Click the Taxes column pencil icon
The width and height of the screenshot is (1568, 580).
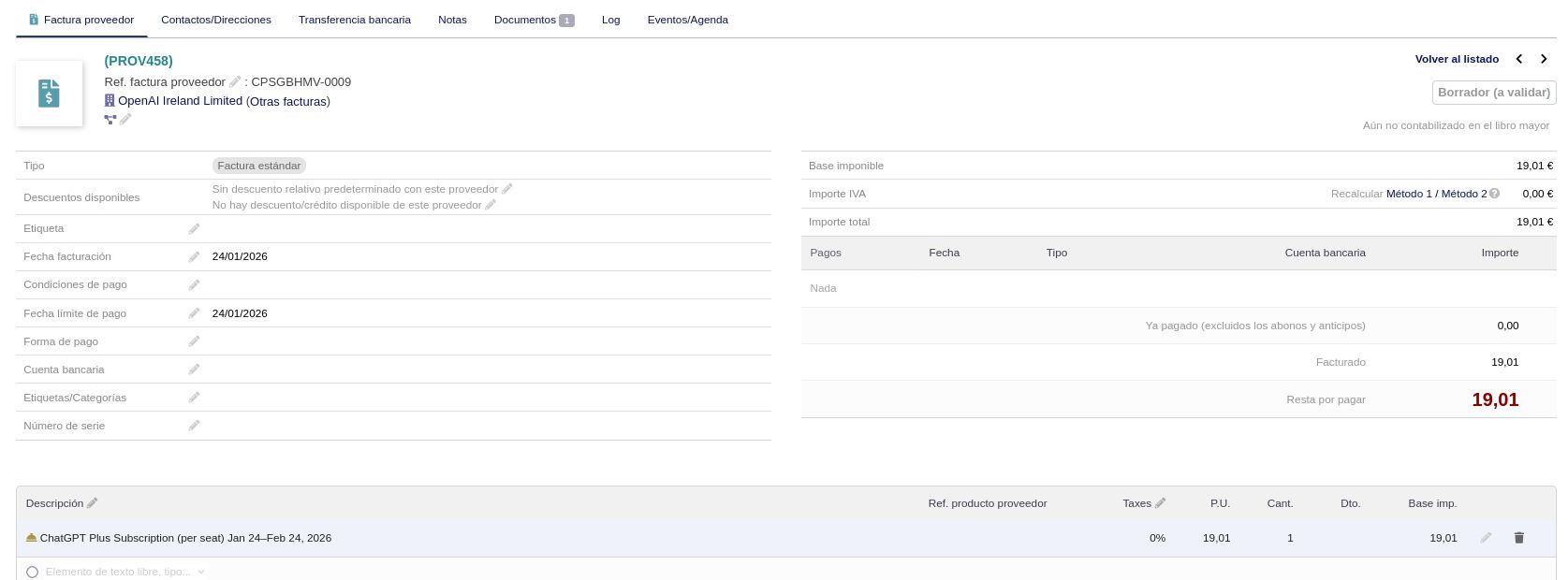pyautogui.click(x=1160, y=503)
